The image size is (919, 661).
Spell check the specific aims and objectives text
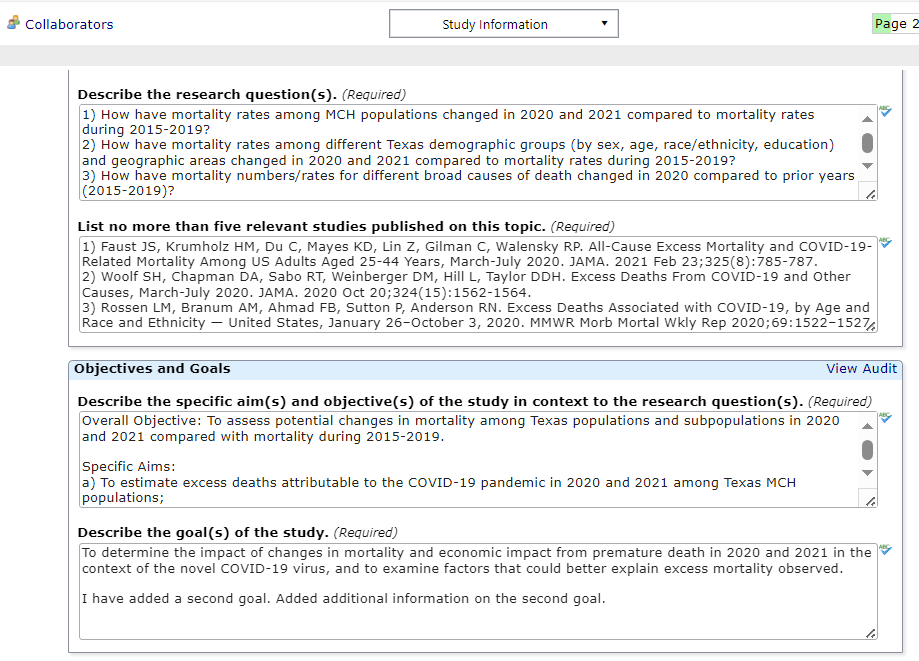[886, 419]
